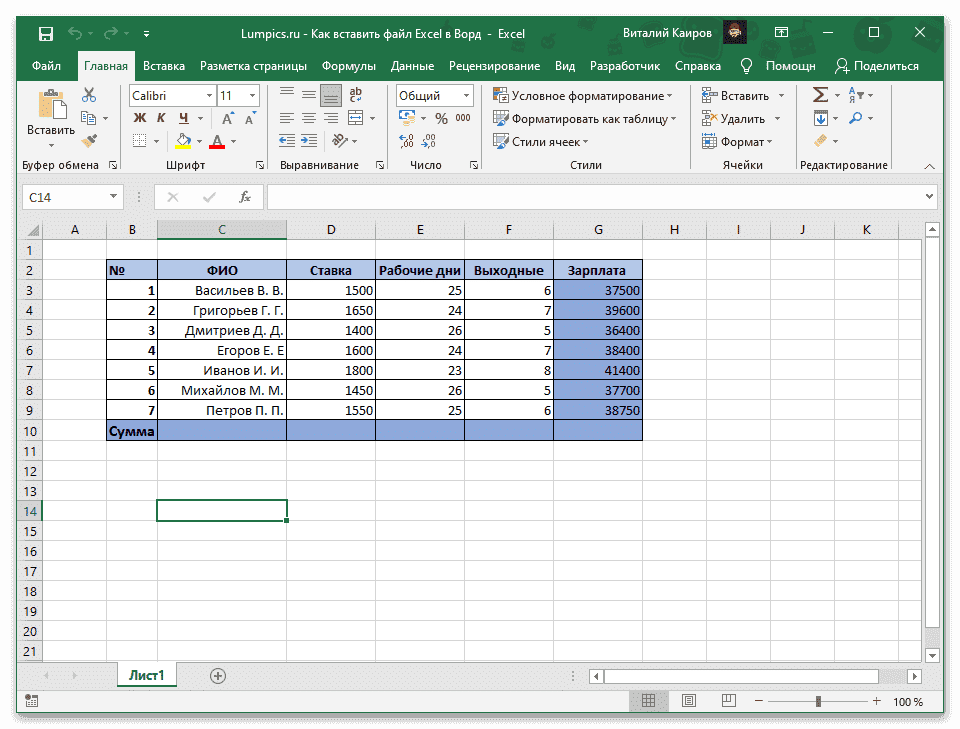Click the AutoSum (Σ) icon
Screen dimensions: 960x729
(x=820, y=94)
